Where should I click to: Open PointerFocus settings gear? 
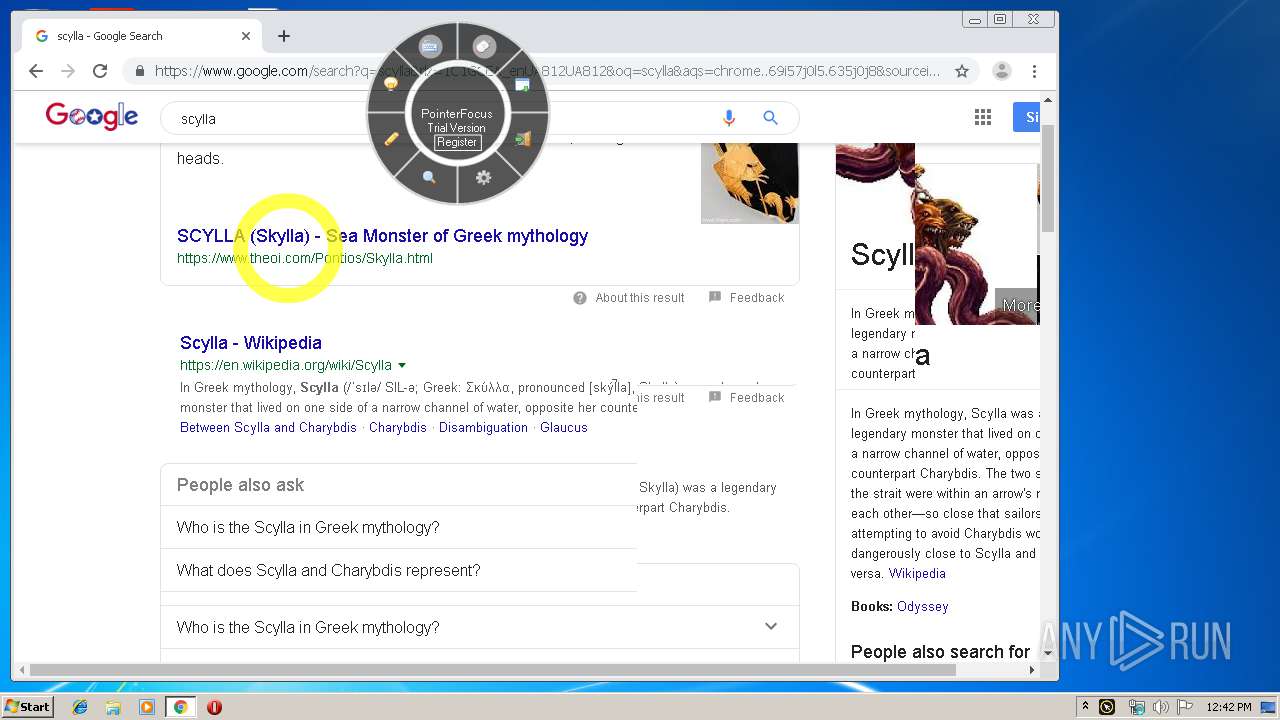[x=483, y=177]
